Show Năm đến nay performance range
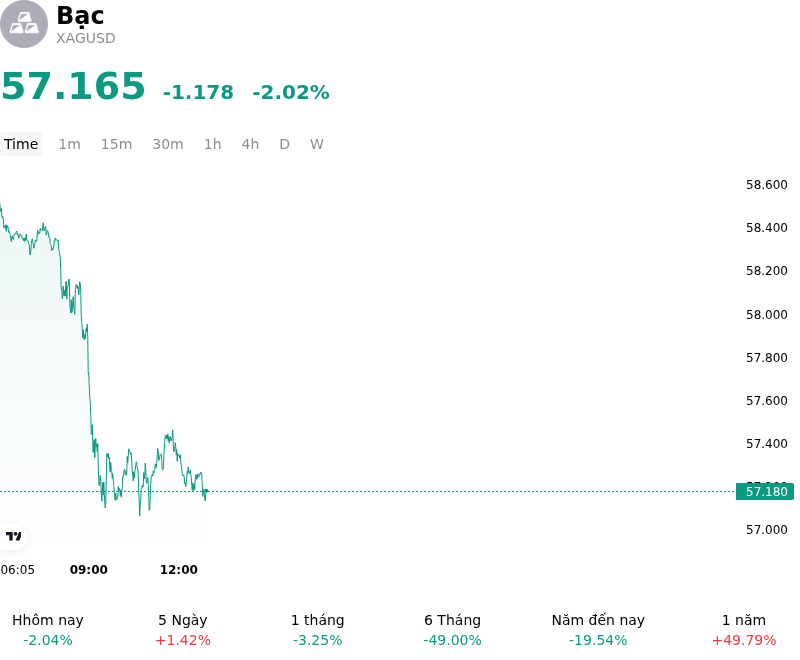The height and width of the screenshot is (660, 800). pos(598,630)
